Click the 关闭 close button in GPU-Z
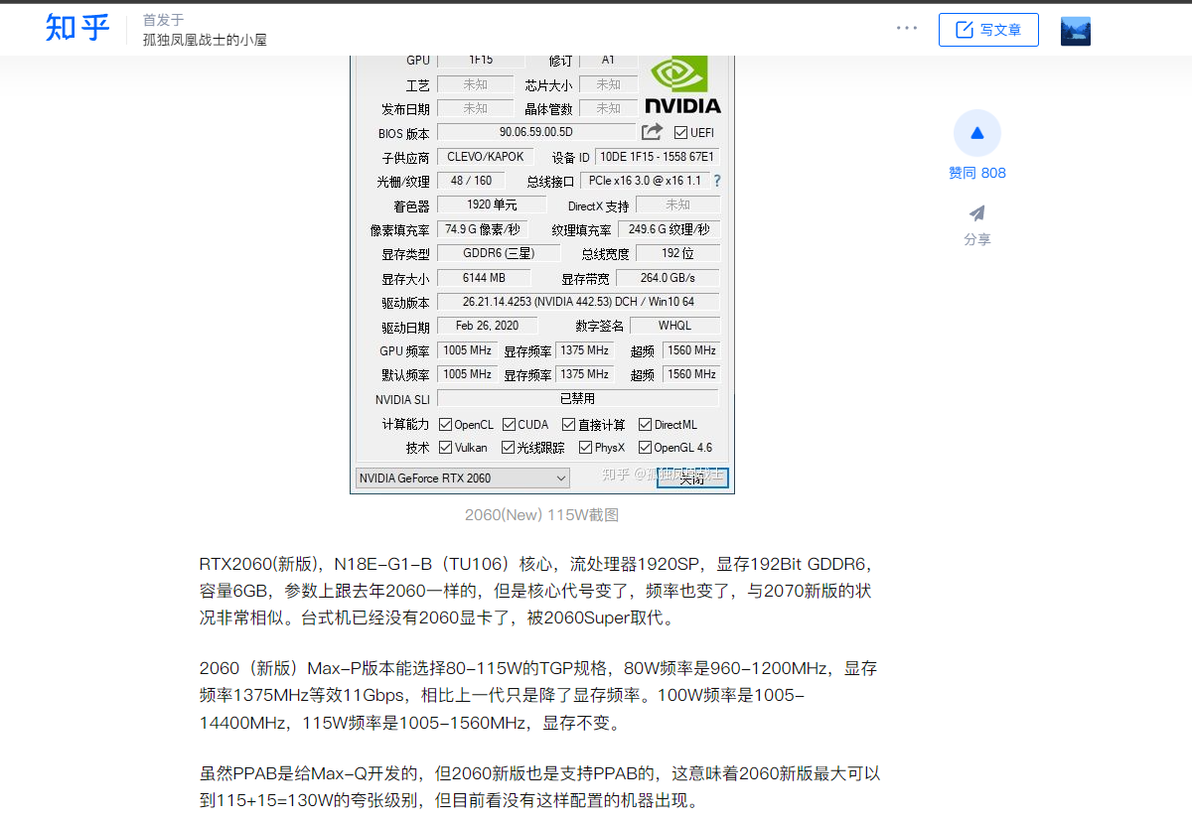The height and width of the screenshot is (821, 1192). tap(693, 478)
